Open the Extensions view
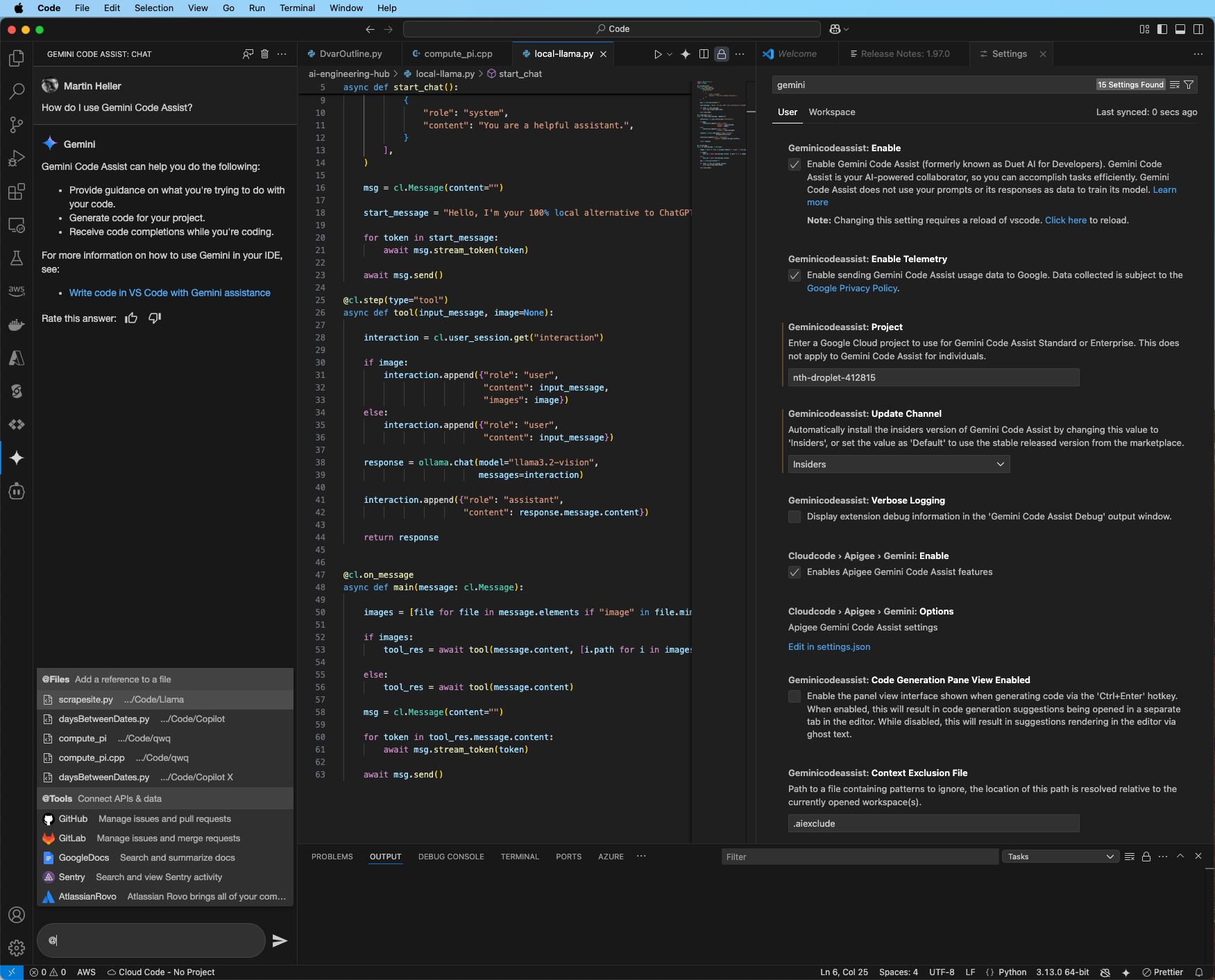Viewport: 1215px width, 980px height. point(16,192)
